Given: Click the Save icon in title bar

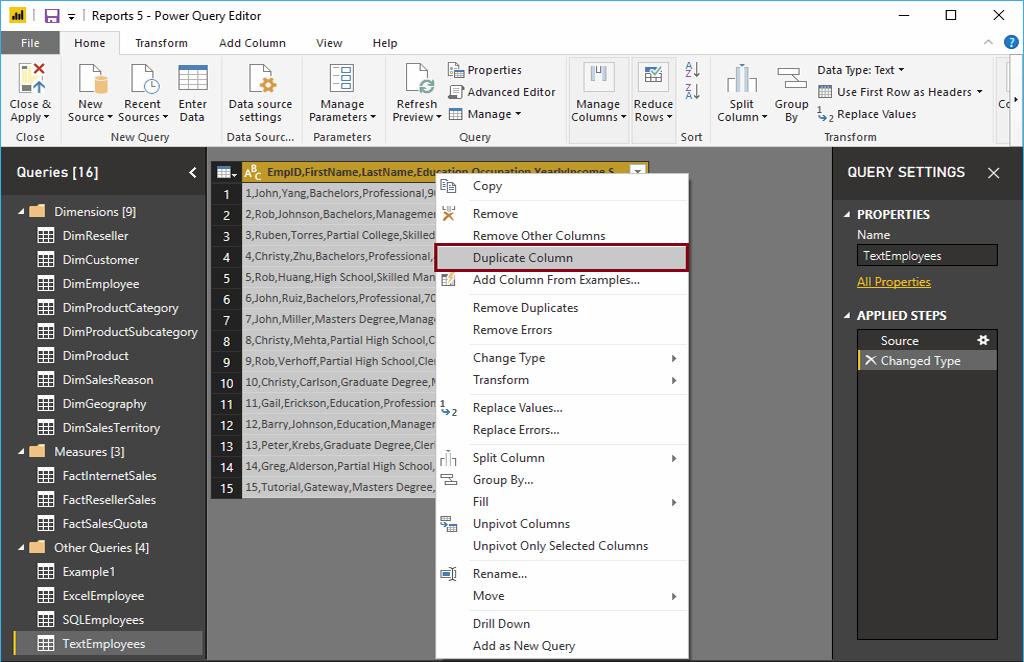Looking at the screenshot, I should [52, 16].
